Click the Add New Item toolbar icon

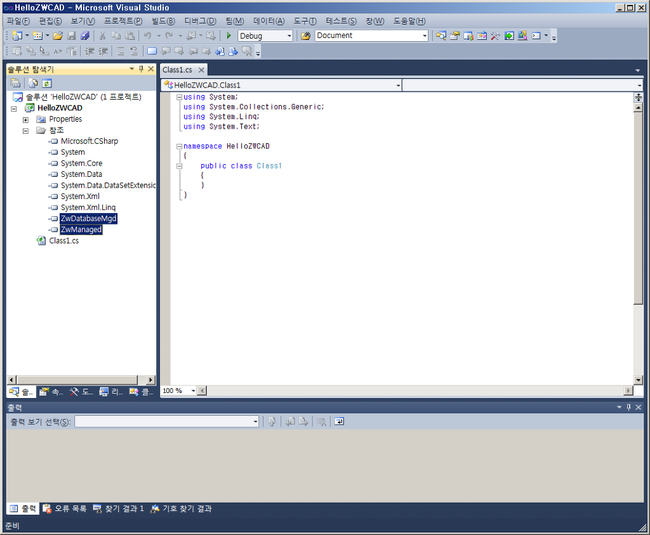(x=37, y=36)
